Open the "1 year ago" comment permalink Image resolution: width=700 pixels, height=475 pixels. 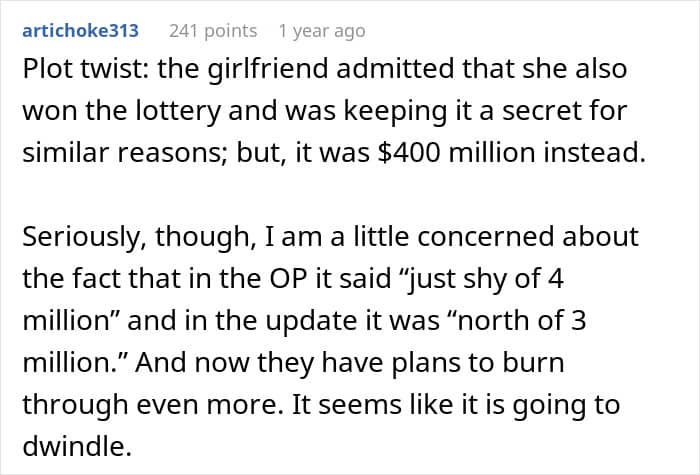coord(322,31)
